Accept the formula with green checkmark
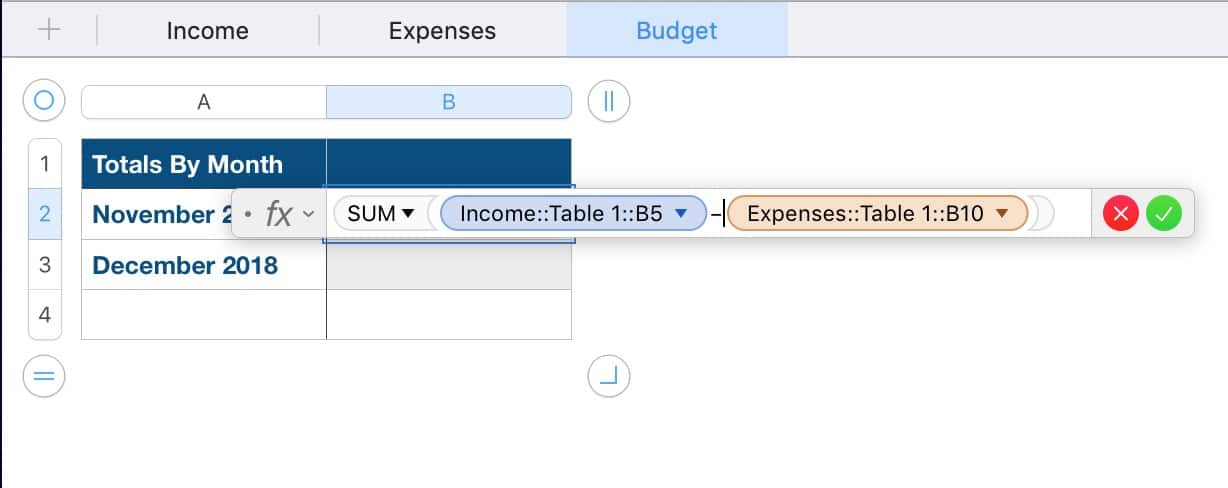 [x=1163, y=213]
